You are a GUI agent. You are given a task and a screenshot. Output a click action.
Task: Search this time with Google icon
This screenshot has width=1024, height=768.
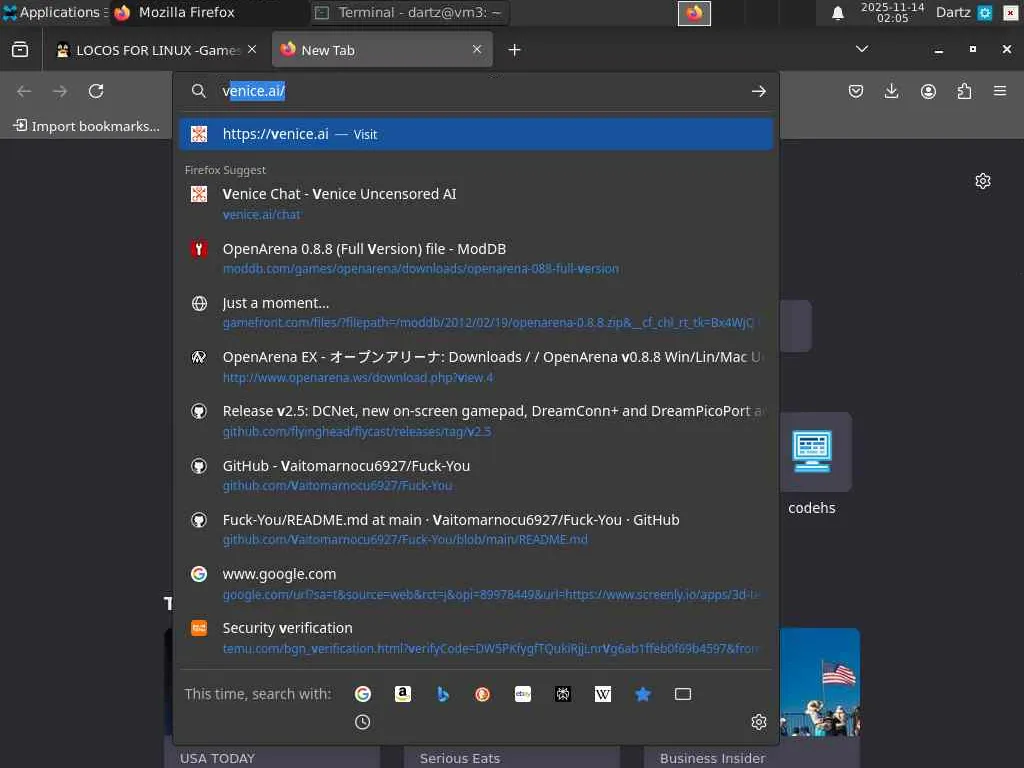362,694
